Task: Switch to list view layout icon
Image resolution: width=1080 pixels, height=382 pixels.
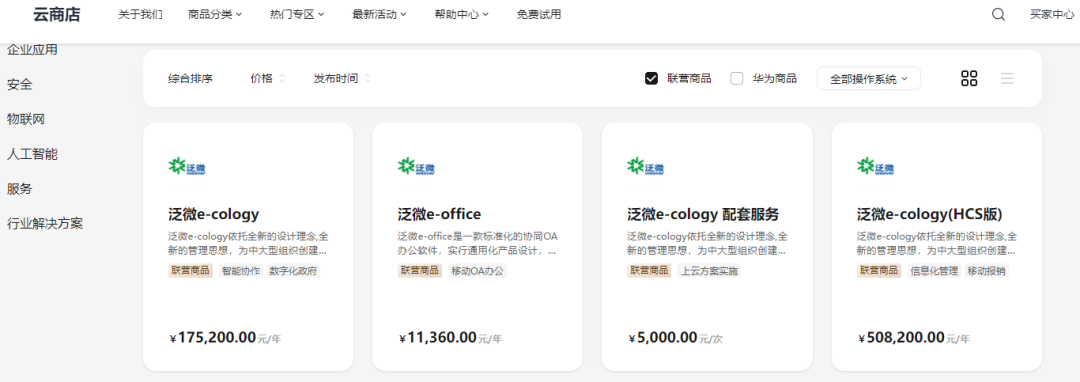Action: [x=1007, y=78]
